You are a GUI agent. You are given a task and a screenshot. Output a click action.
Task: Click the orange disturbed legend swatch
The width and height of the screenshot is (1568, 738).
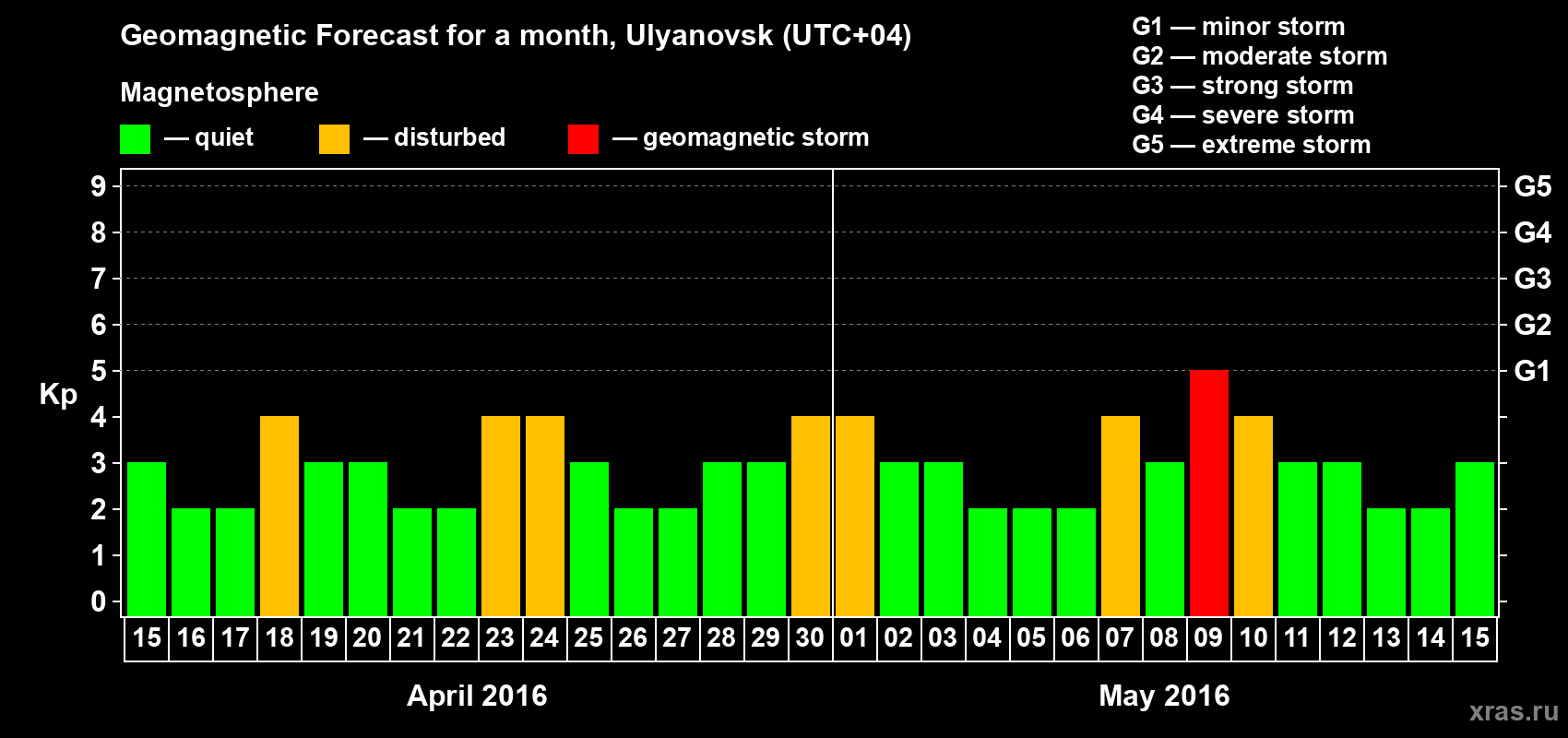pyautogui.click(x=334, y=139)
